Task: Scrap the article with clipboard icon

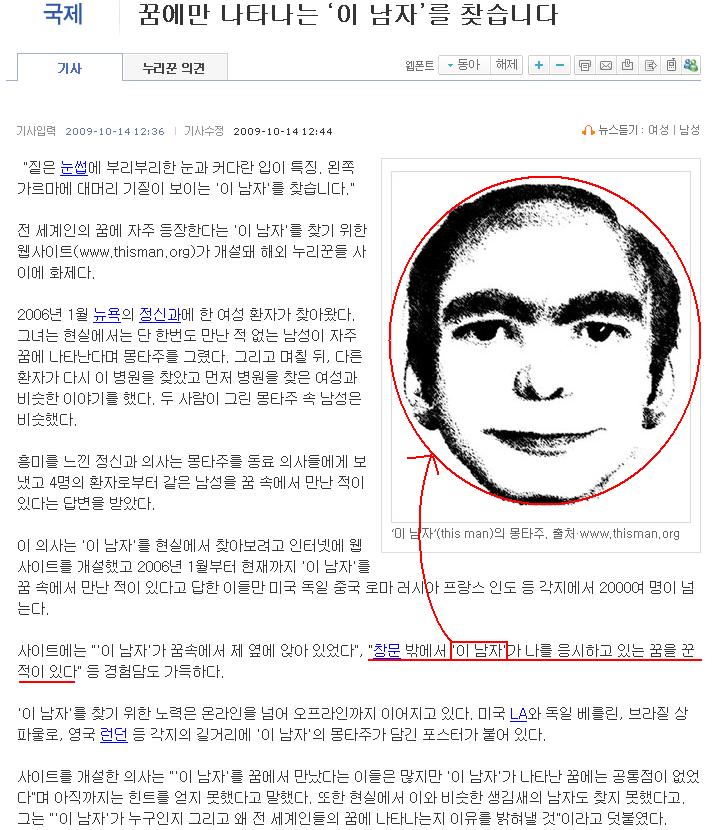Action: (628, 65)
